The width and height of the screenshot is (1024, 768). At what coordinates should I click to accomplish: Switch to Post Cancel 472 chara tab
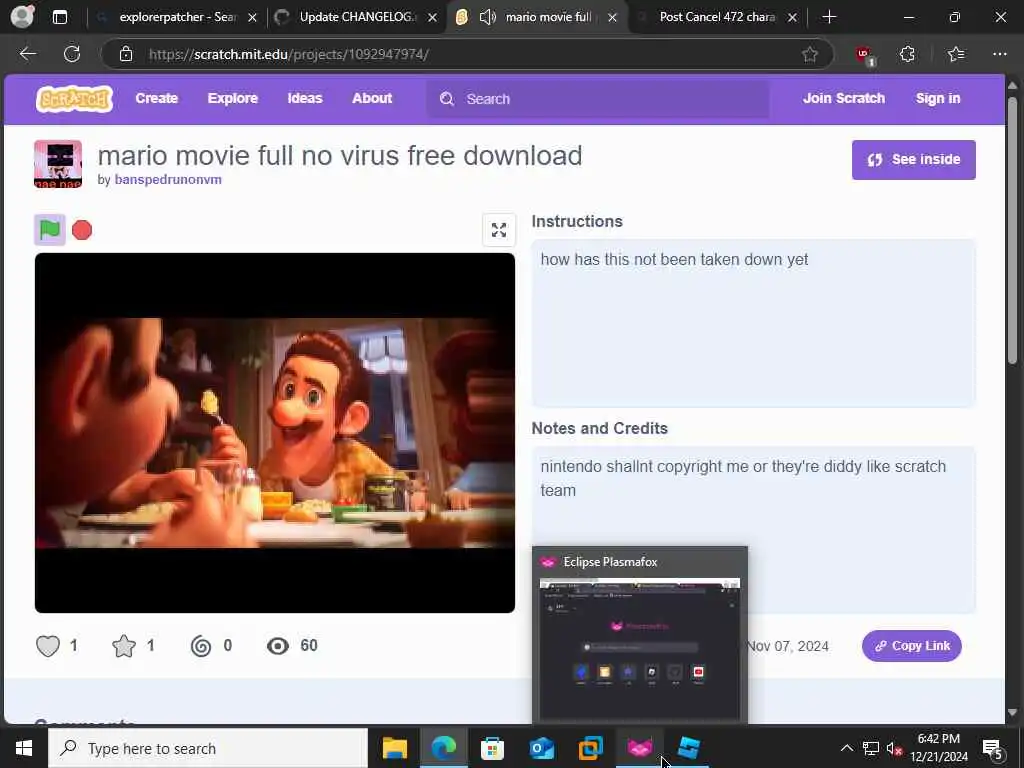(x=717, y=17)
